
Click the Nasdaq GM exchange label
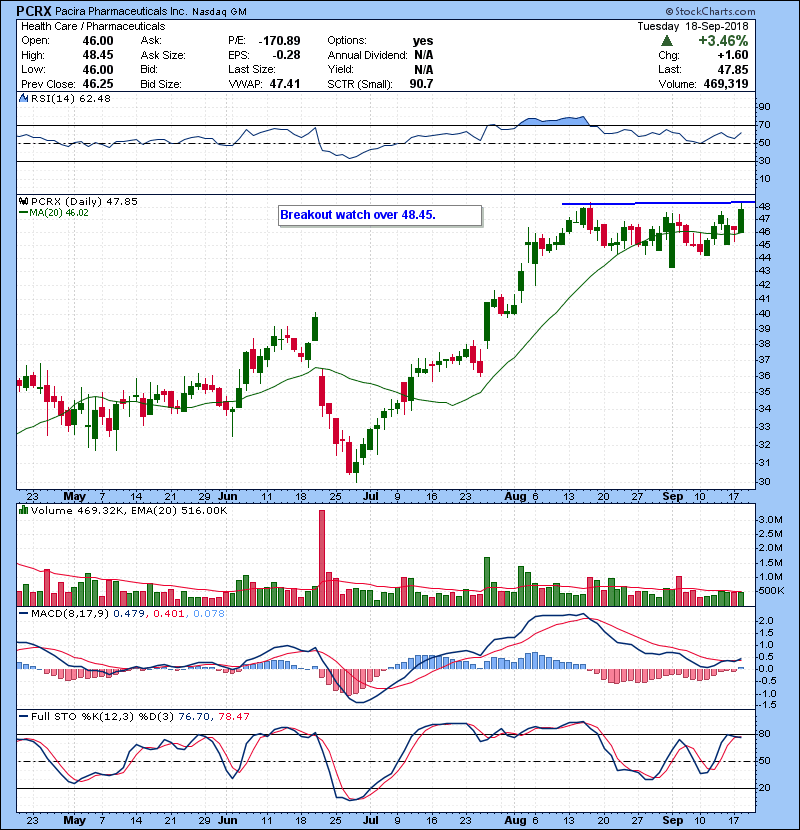(219, 11)
